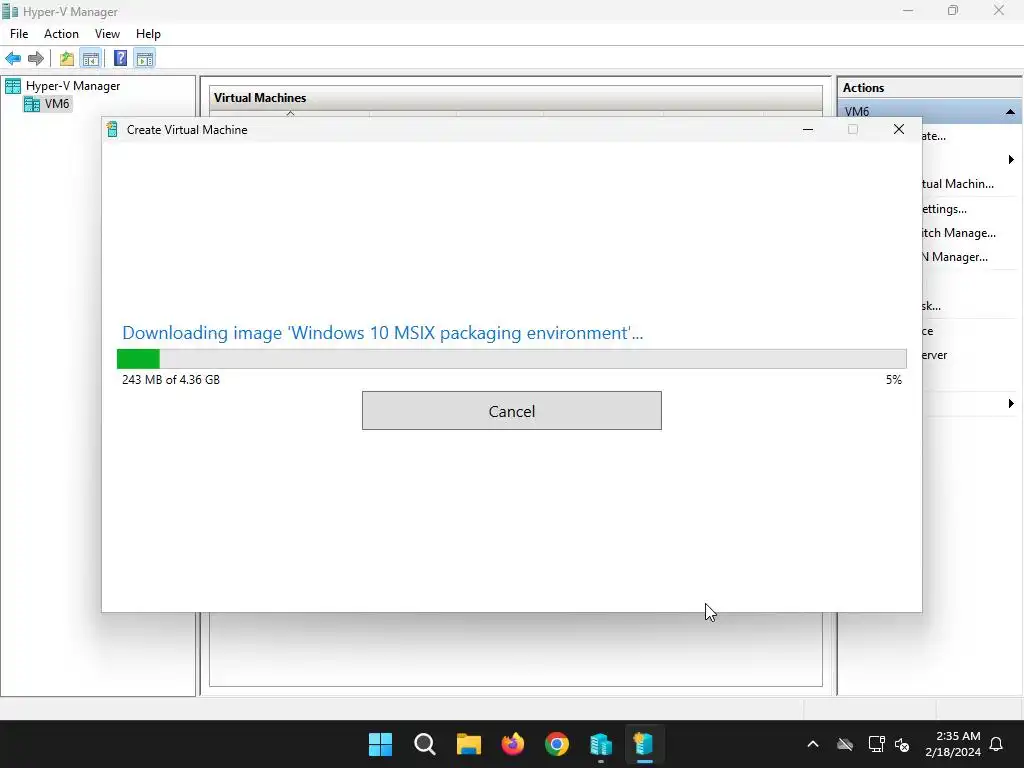Open File Explorer from taskbar
This screenshot has height=768, width=1024.
tap(468, 744)
